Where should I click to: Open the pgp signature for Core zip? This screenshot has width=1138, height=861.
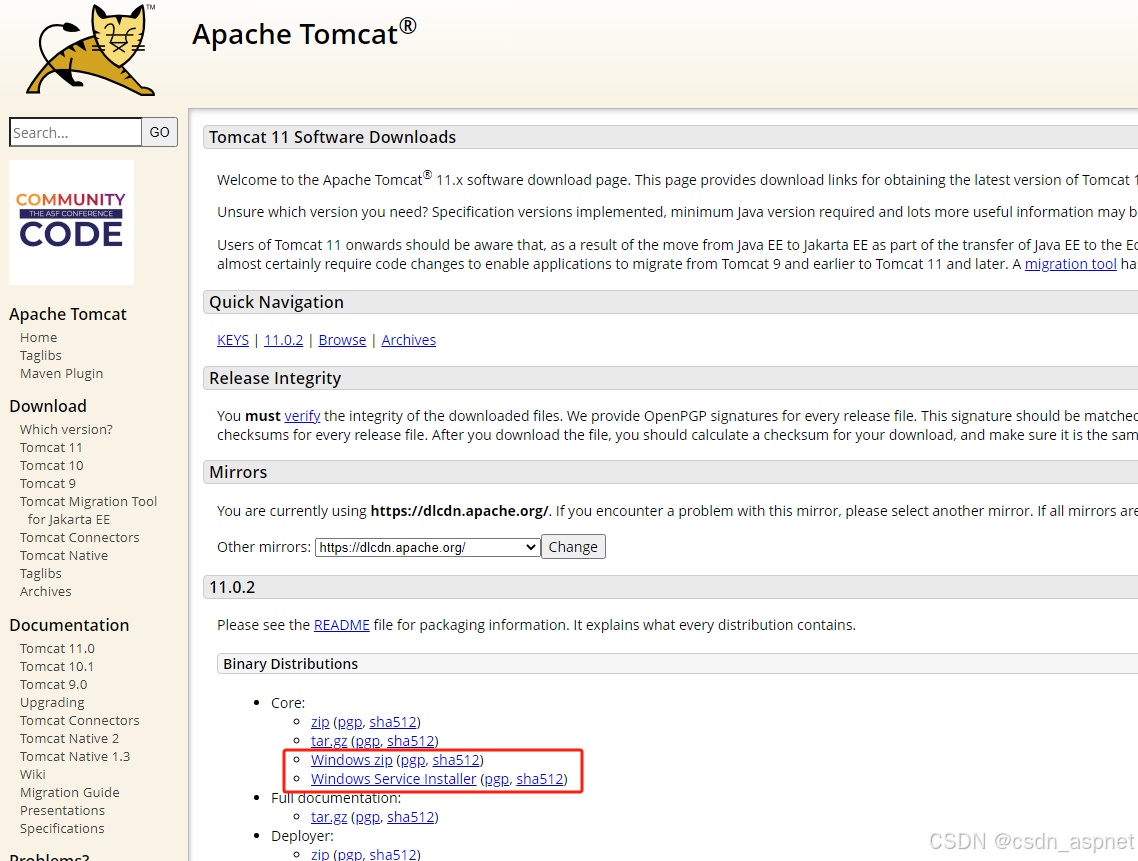[x=350, y=723]
